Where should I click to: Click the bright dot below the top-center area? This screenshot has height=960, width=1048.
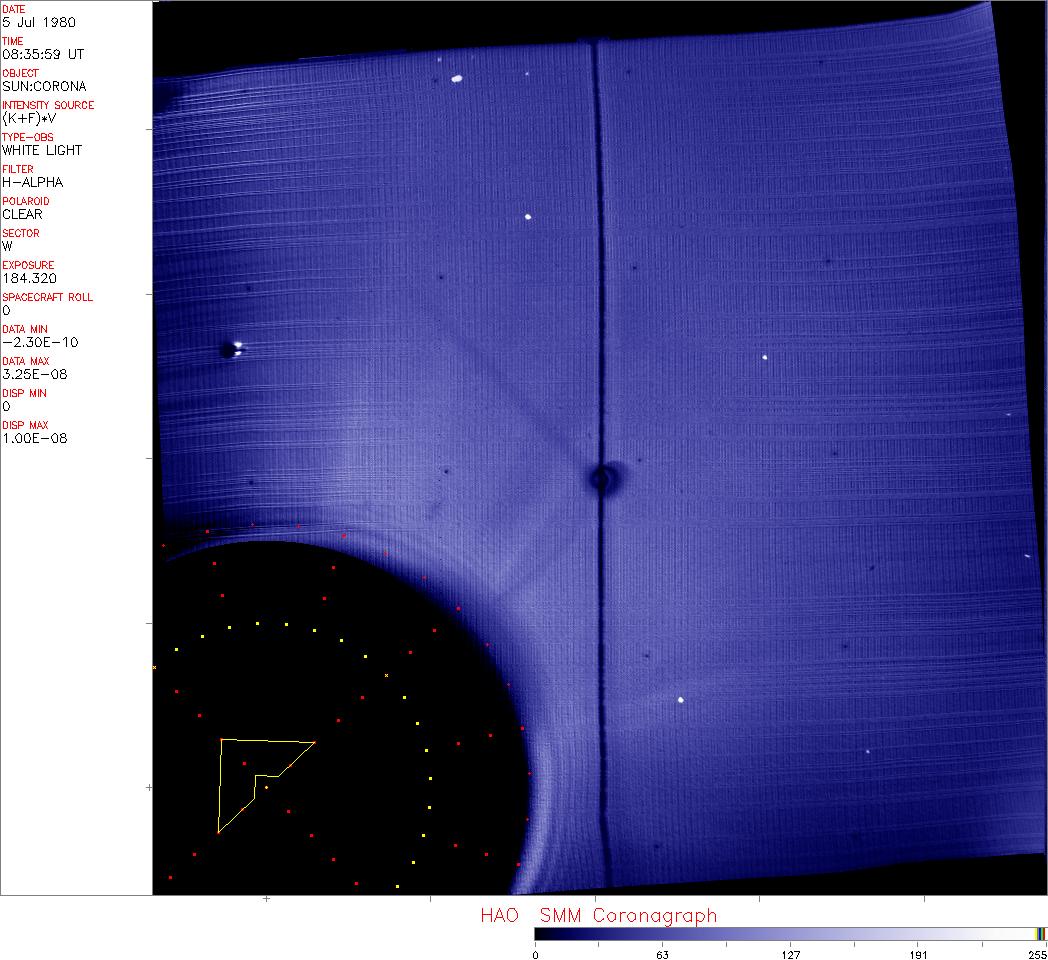pyautogui.click(x=528, y=216)
